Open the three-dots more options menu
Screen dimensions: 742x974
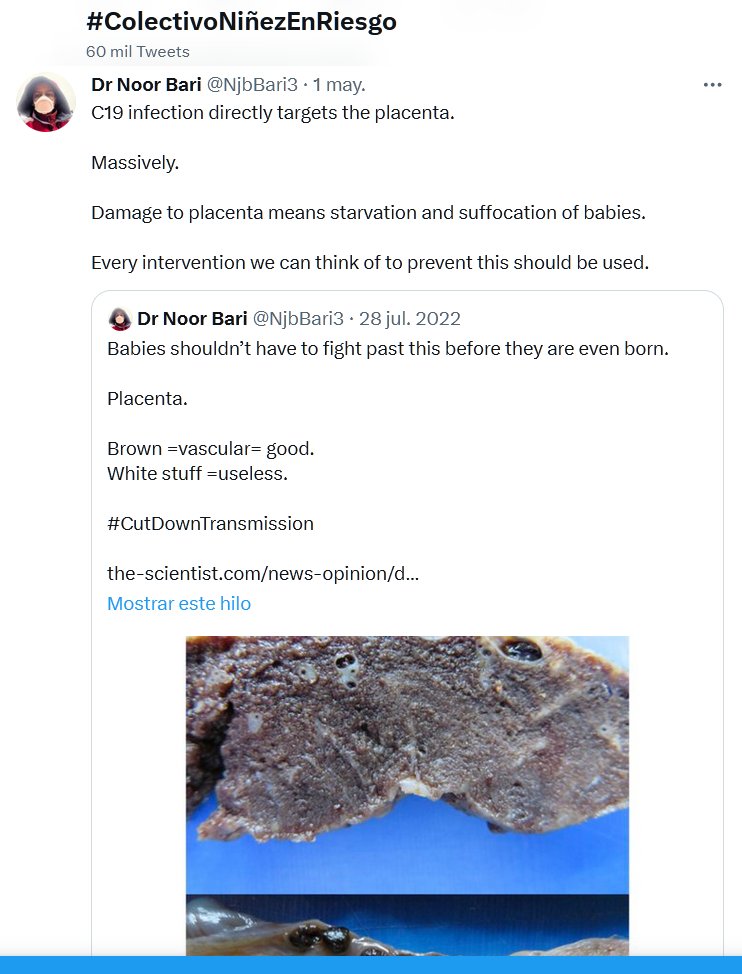coord(712,85)
